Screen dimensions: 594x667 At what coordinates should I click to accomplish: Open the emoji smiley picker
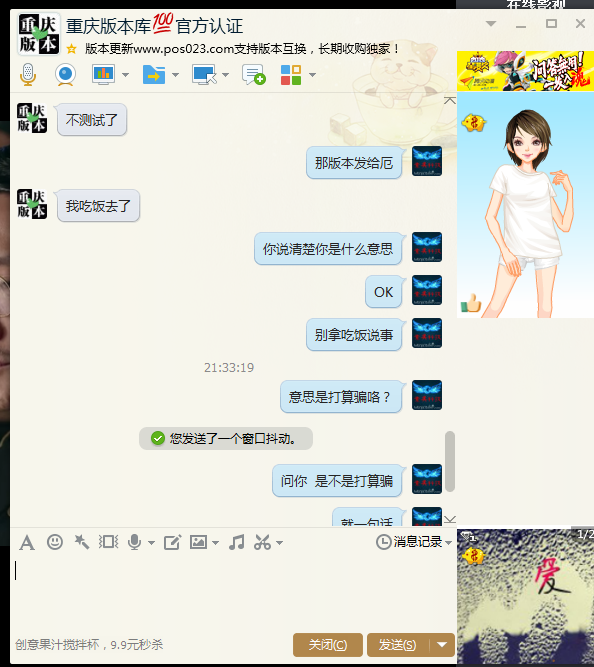point(55,542)
